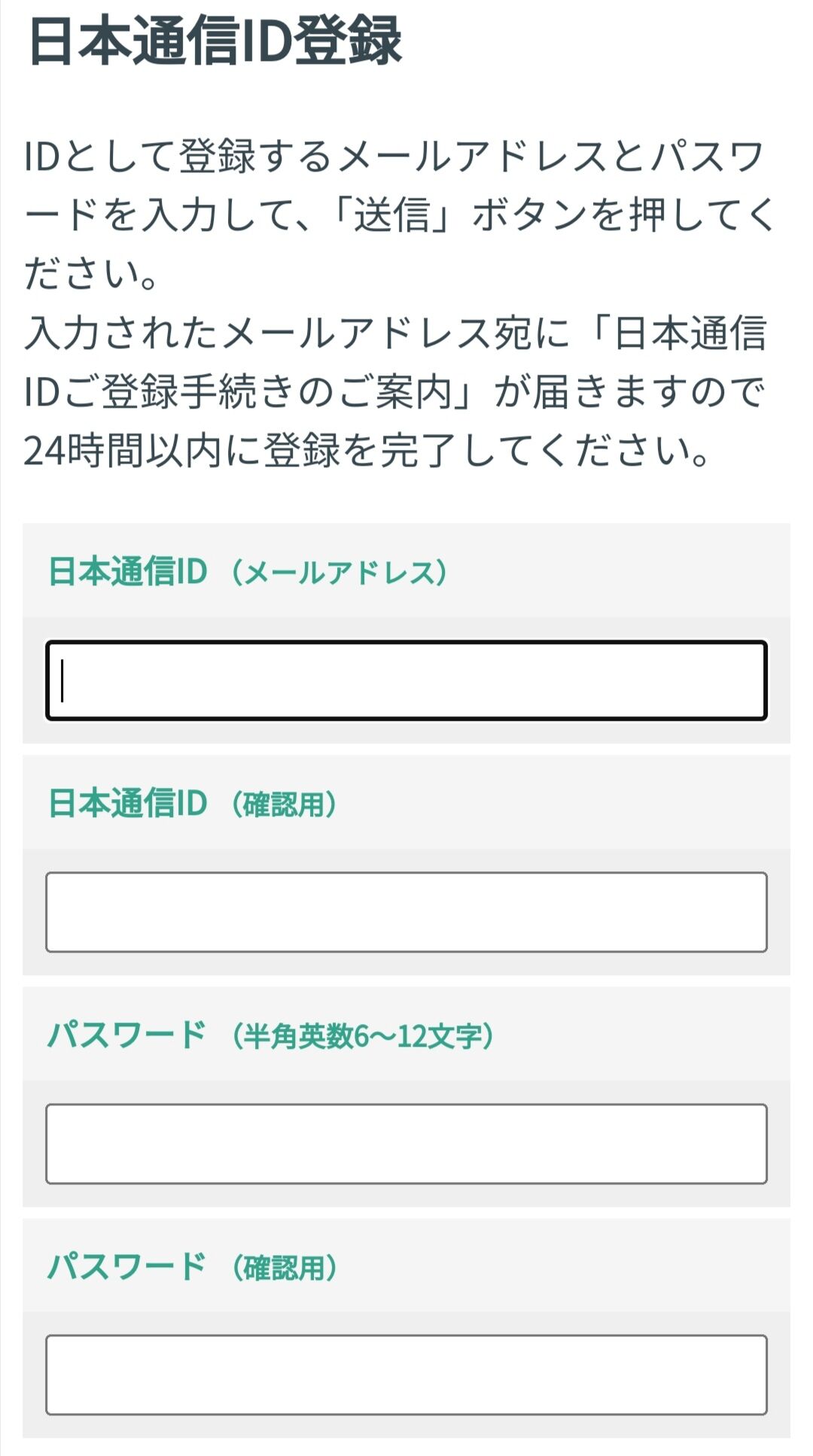Click the ださい。 text line

pos(92,275)
